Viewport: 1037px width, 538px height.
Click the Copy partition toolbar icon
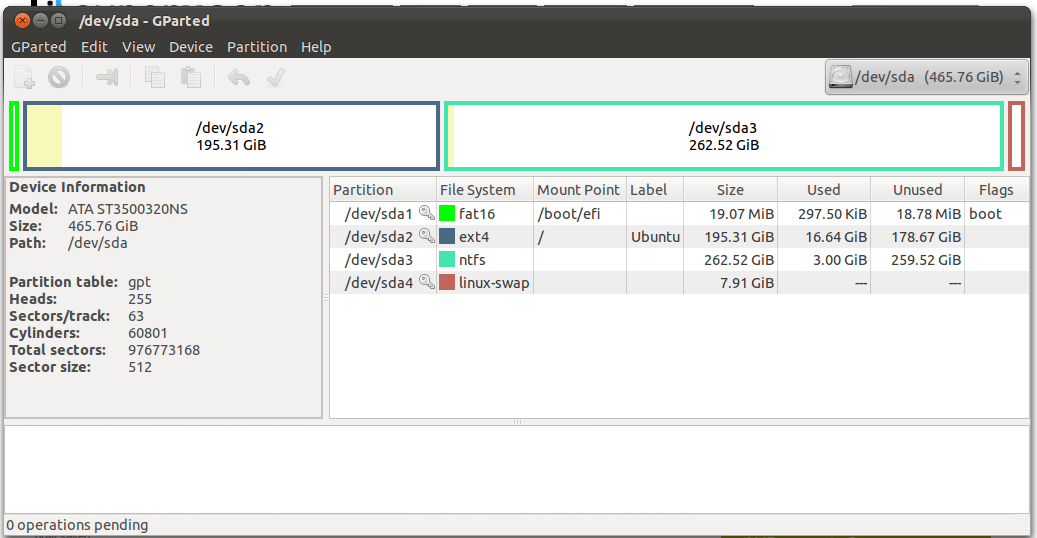pyautogui.click(x=154, y=77)
